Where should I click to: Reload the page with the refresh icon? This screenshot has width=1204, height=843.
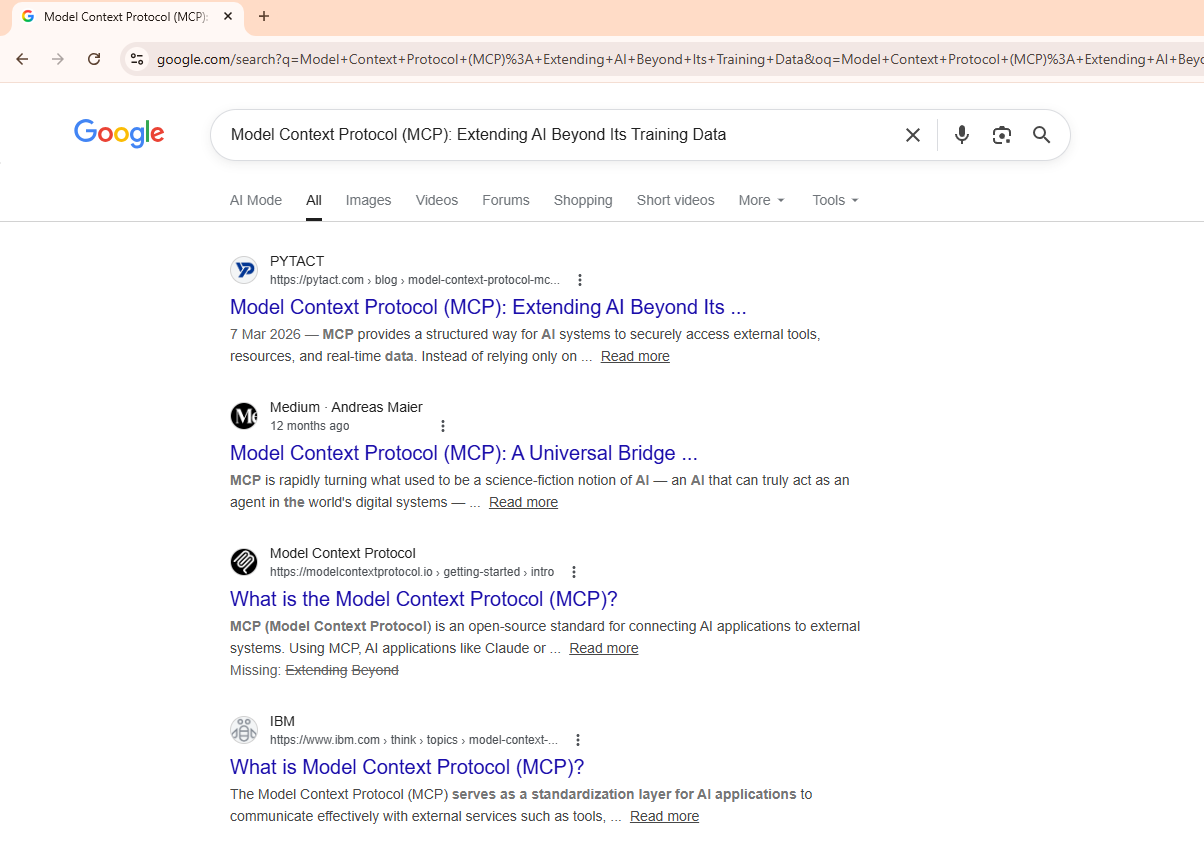pos(94,59)
